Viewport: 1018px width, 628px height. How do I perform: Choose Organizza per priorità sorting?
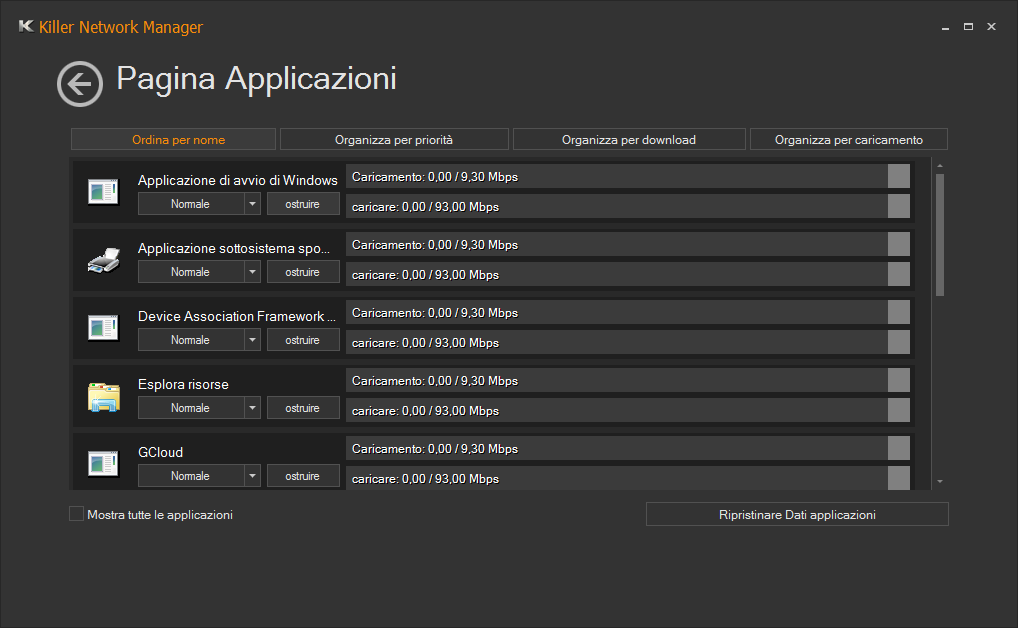point(394,139)
